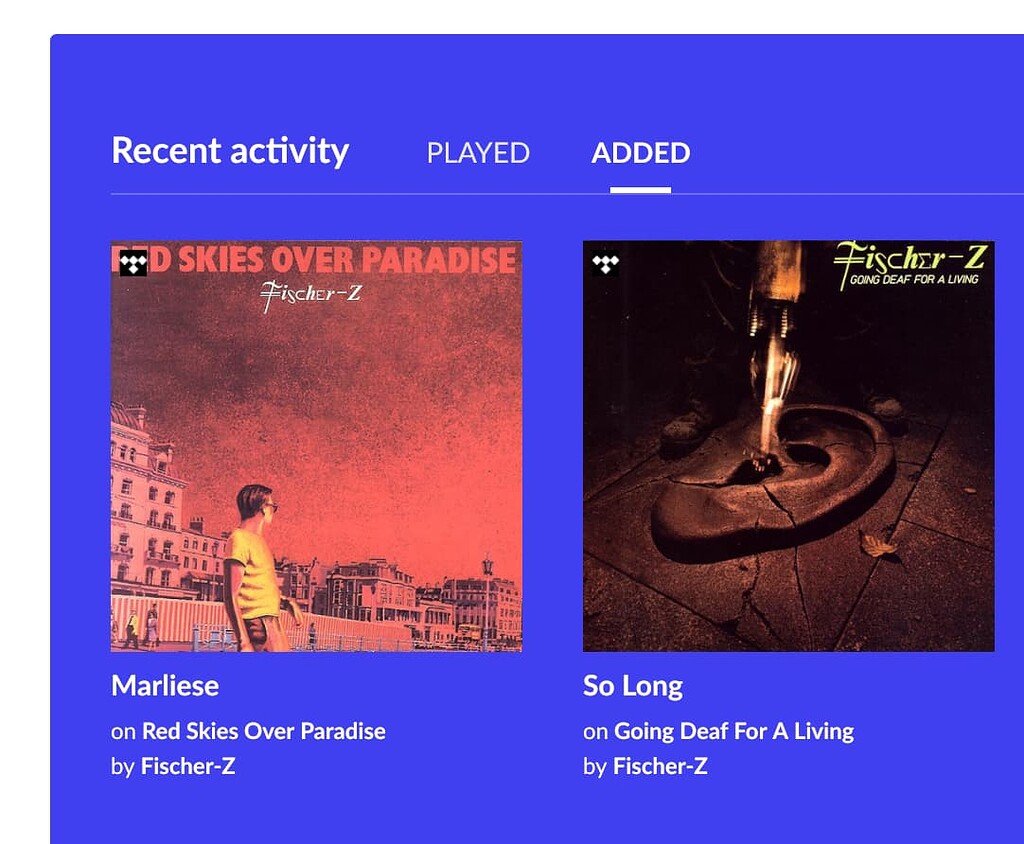Click TIDAL icon on Going Deaf cover

tap(605, 263)
